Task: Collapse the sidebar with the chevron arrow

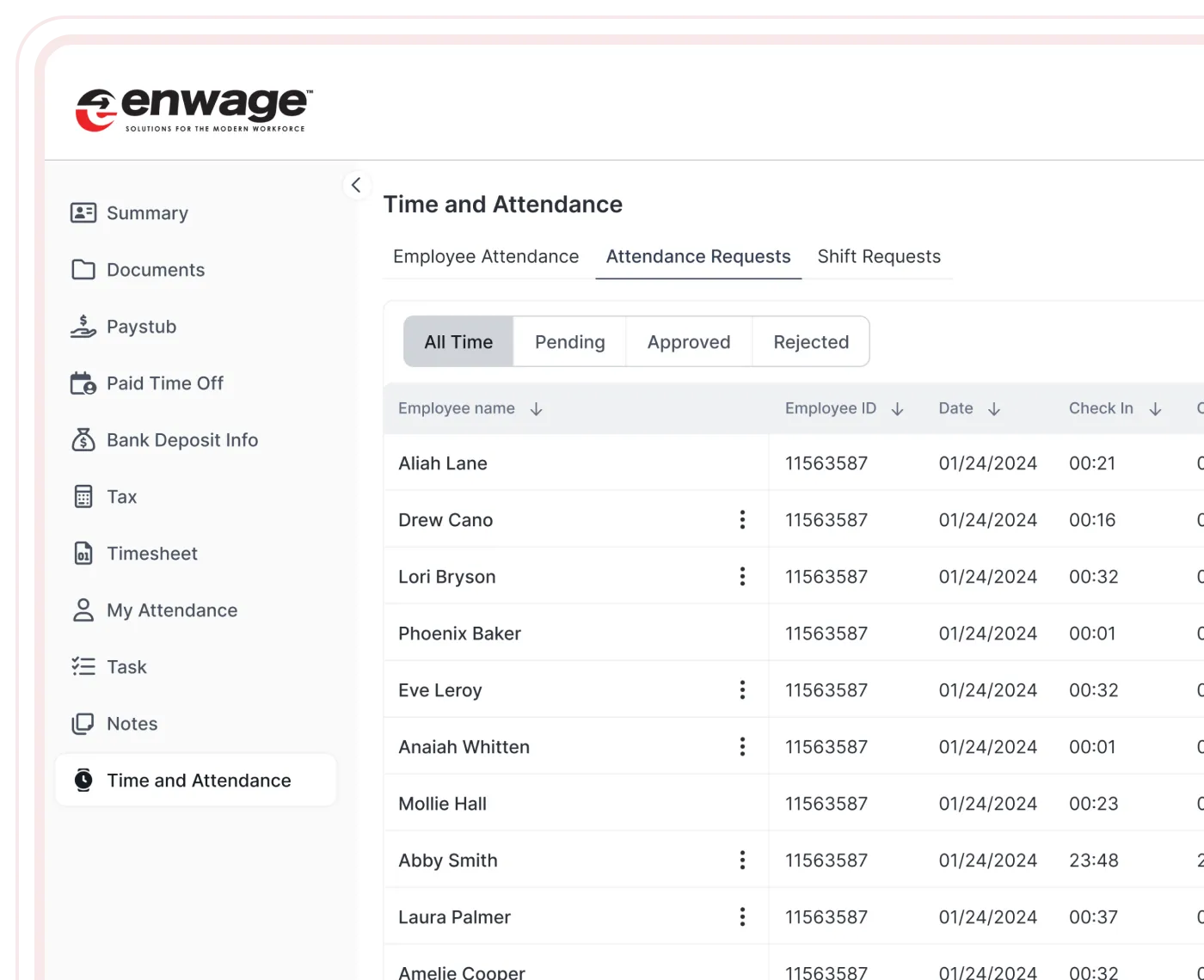Action: pos(356,186)
